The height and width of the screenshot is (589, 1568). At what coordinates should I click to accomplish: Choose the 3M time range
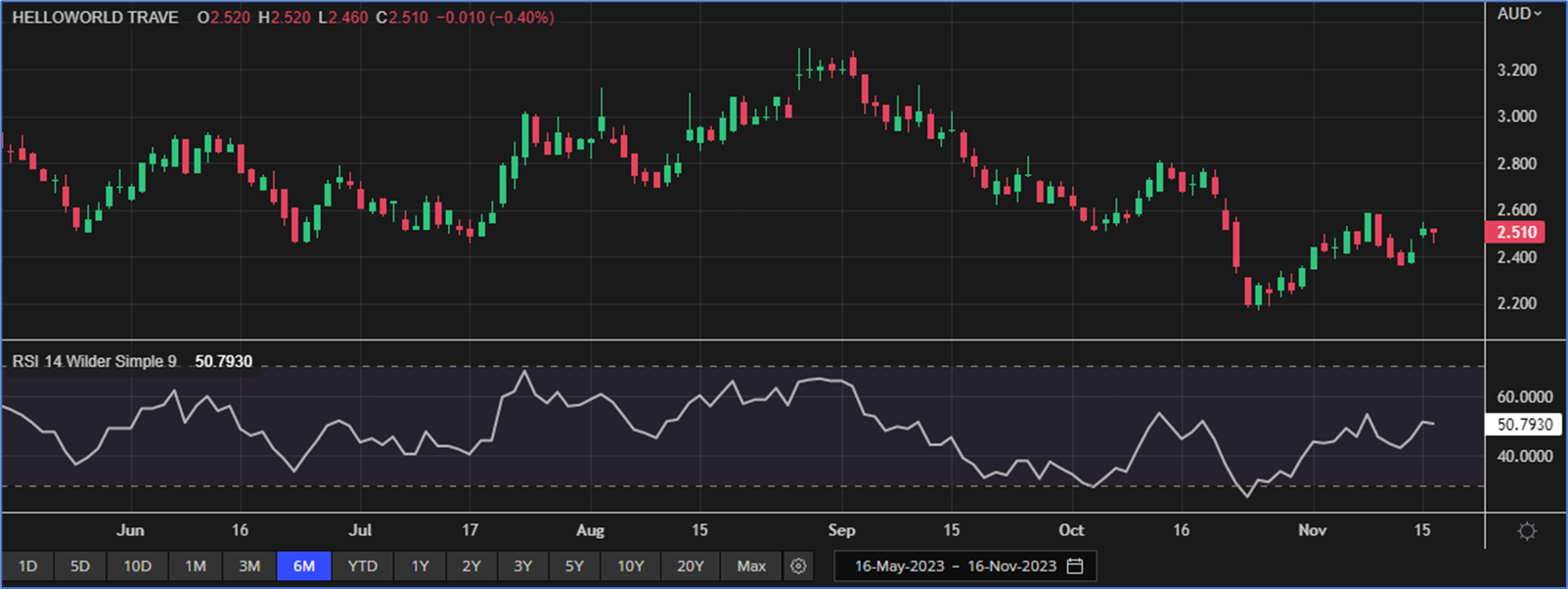[x=249, y=566]
